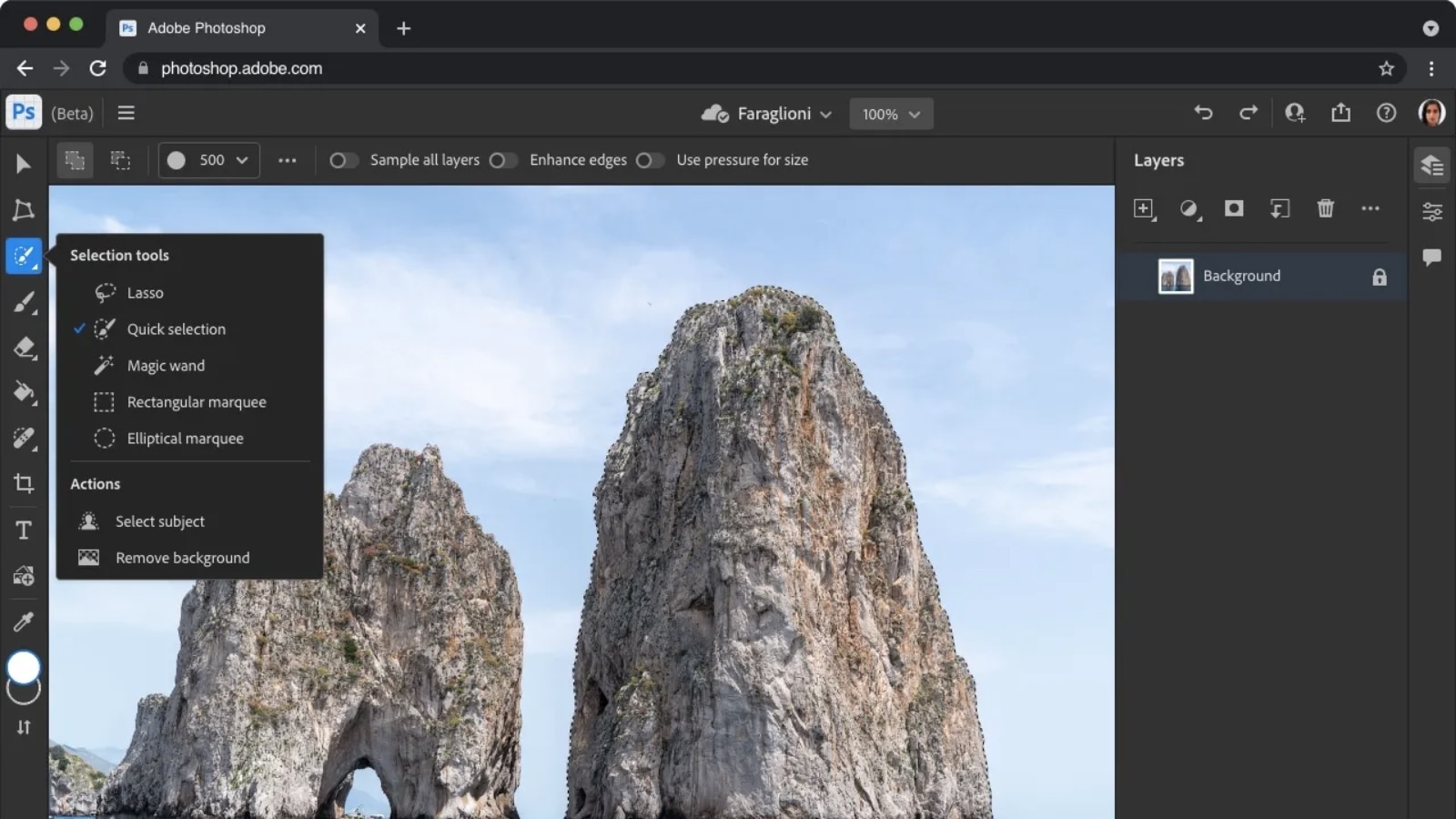1456x819 pixels.
Task: Enable Use pressure for size
Action: [x=651, y=159]
